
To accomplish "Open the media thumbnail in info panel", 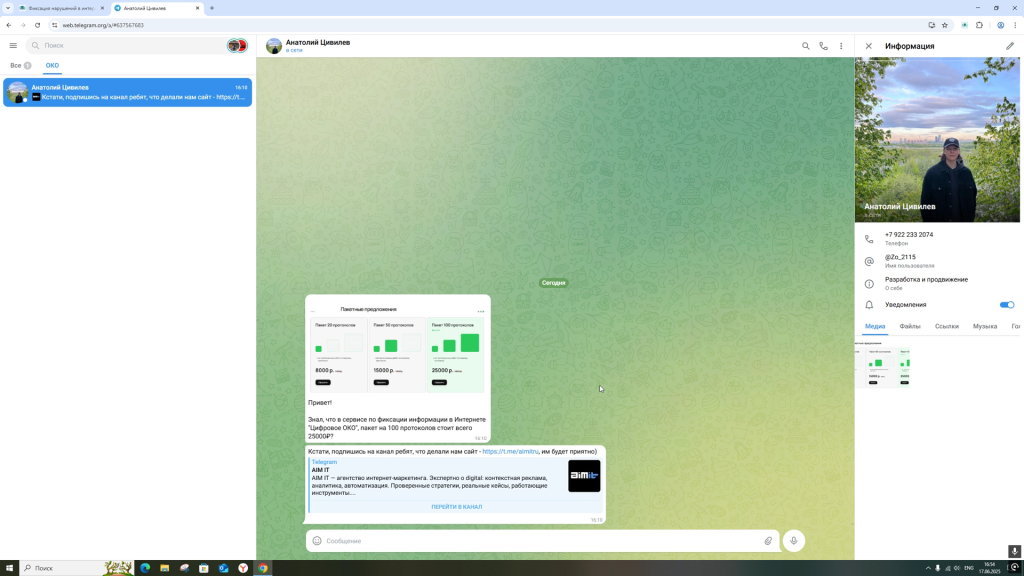I will [x=883, y=366].
